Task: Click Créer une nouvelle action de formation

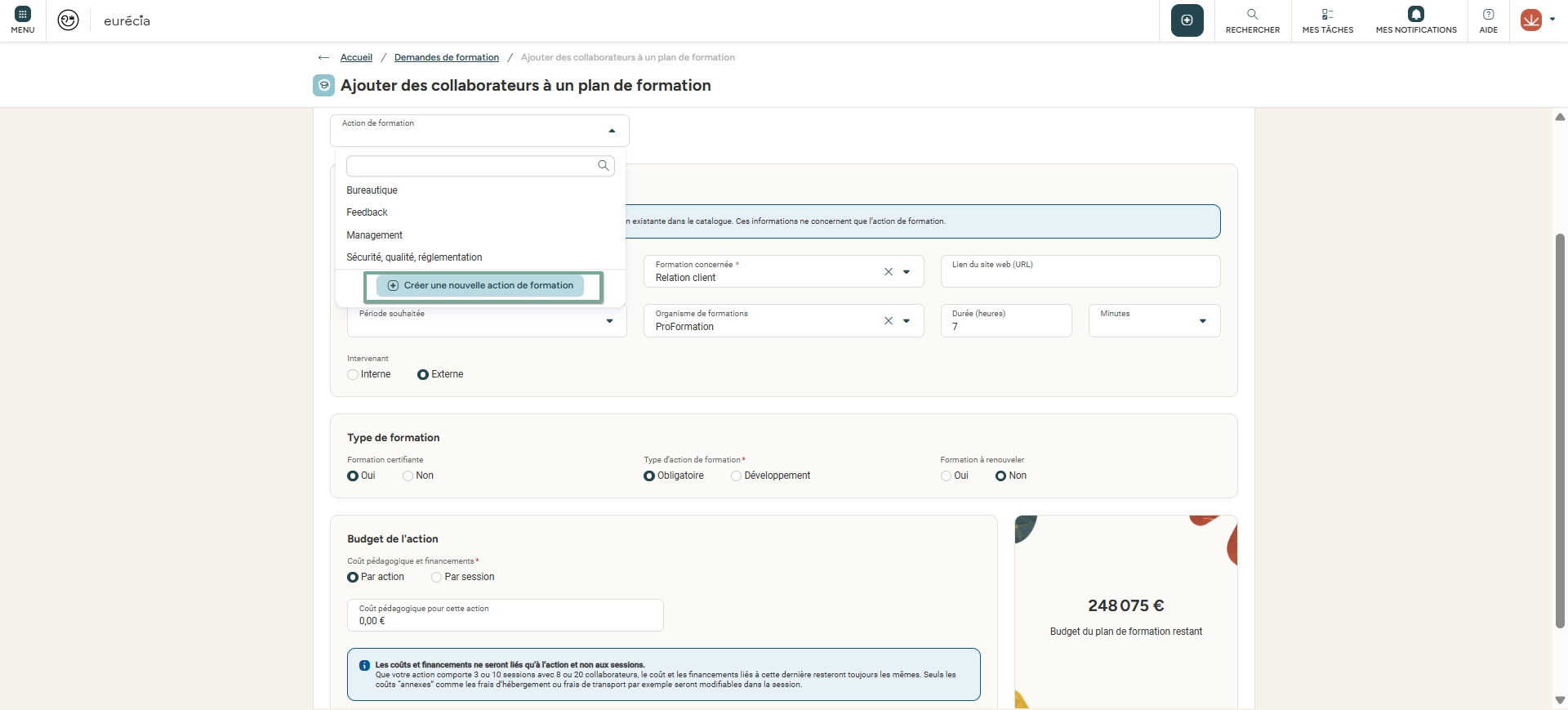Action: pos(480,286)
